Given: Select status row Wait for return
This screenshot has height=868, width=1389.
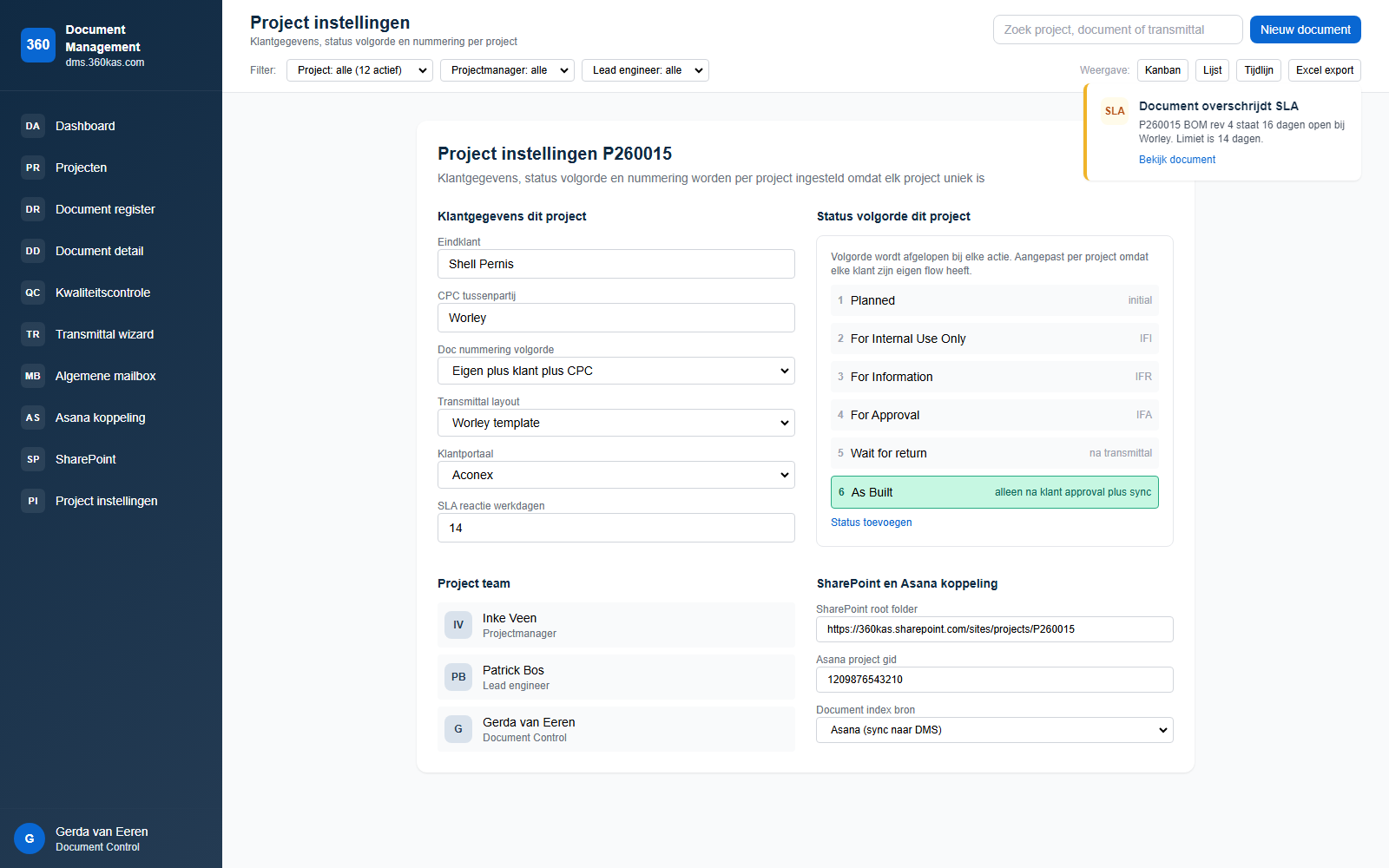Looking at the screenshot, I should pyautogui.click(x=995, y=453).
